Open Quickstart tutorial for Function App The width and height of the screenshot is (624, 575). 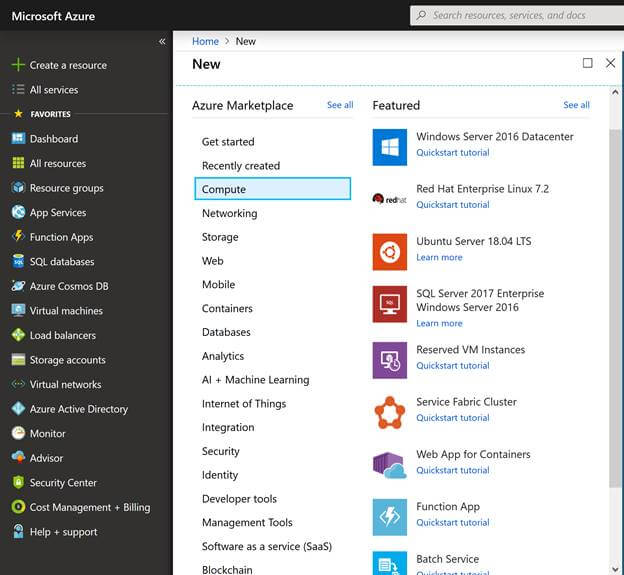[x=452, y=522]
